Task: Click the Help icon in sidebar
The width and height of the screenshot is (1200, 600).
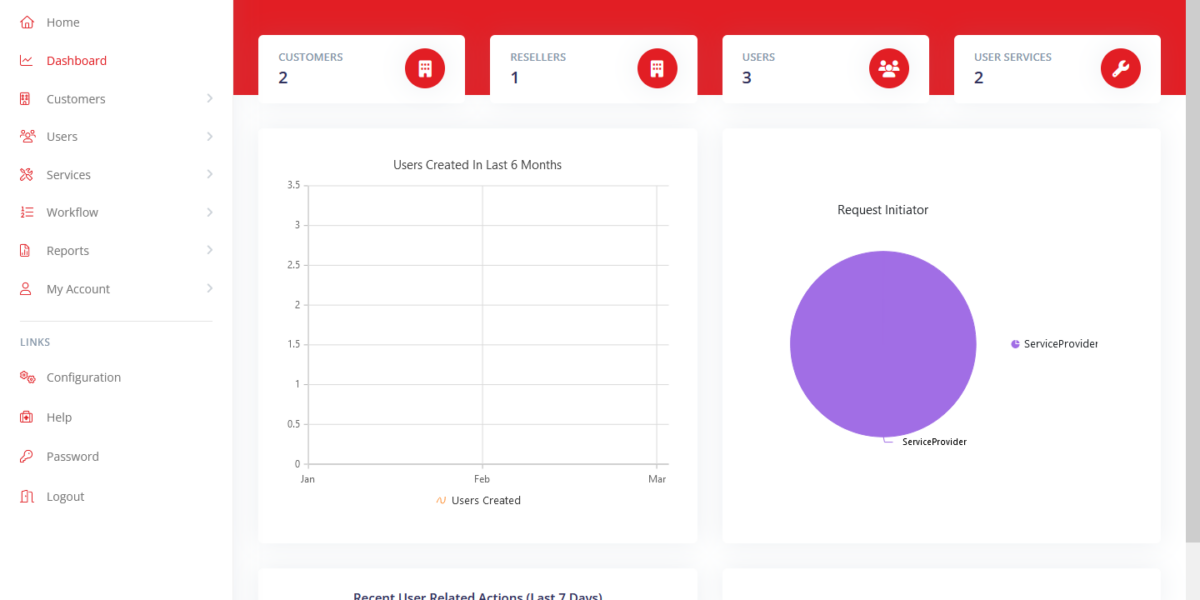Action: coord(27,417)
